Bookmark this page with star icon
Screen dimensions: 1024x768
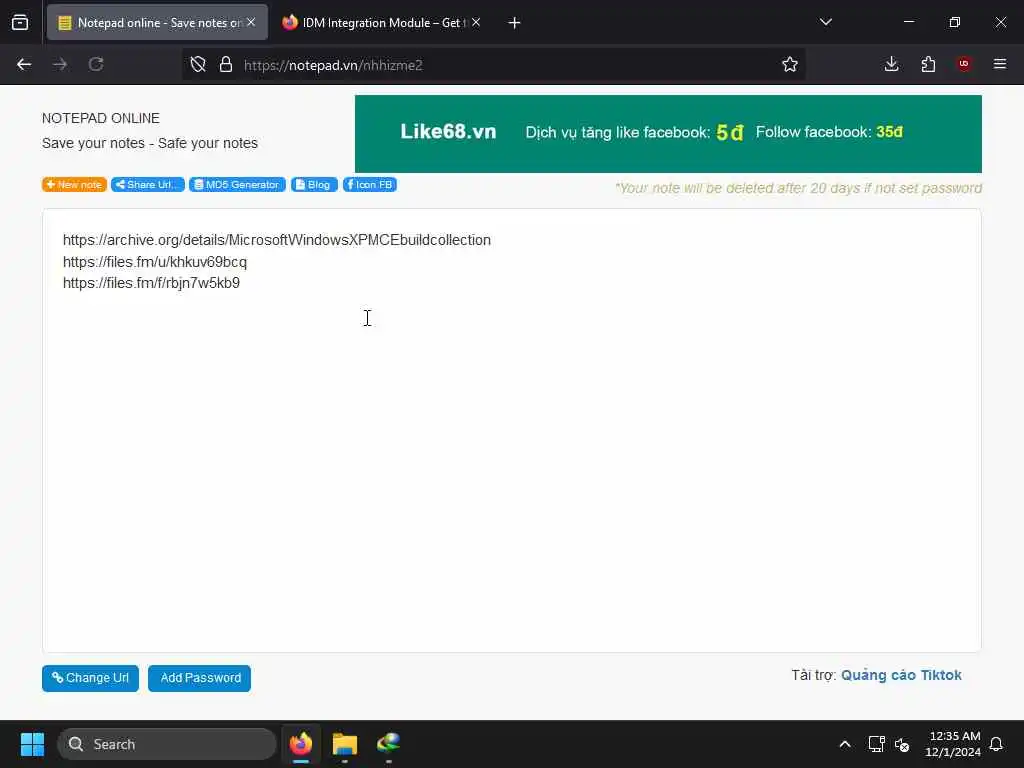790,65
